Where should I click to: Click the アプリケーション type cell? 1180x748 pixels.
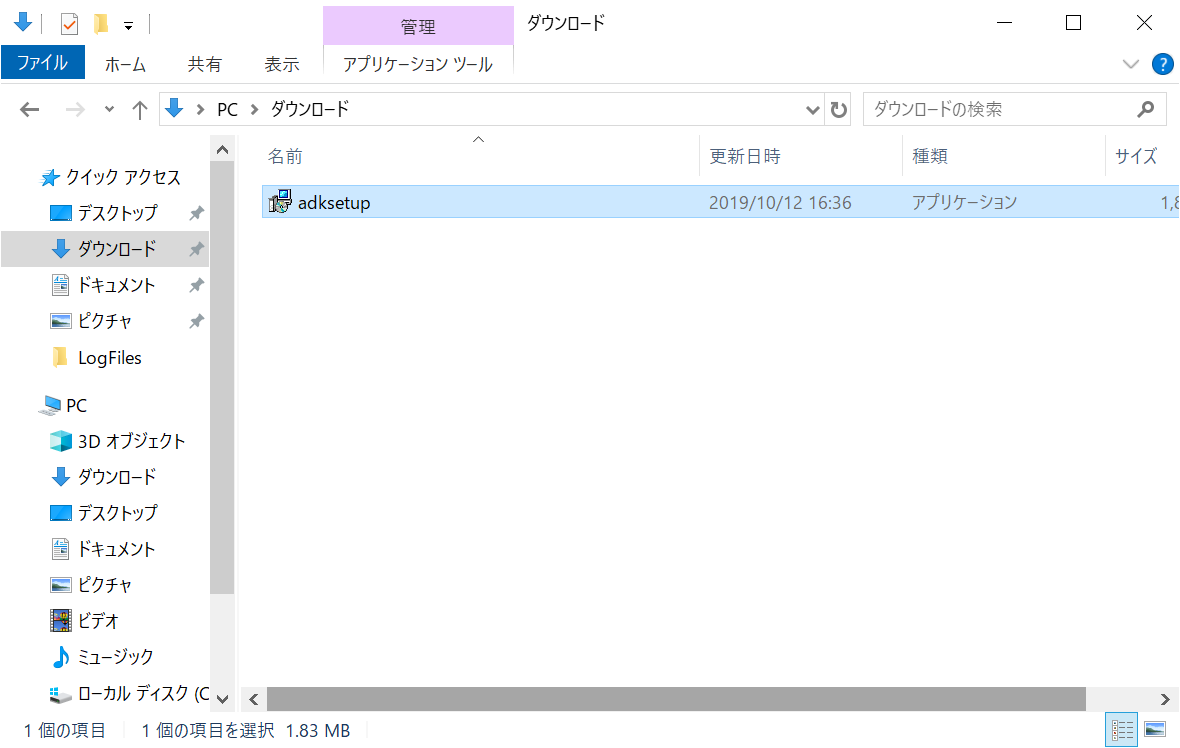click(x=964, y=202)
